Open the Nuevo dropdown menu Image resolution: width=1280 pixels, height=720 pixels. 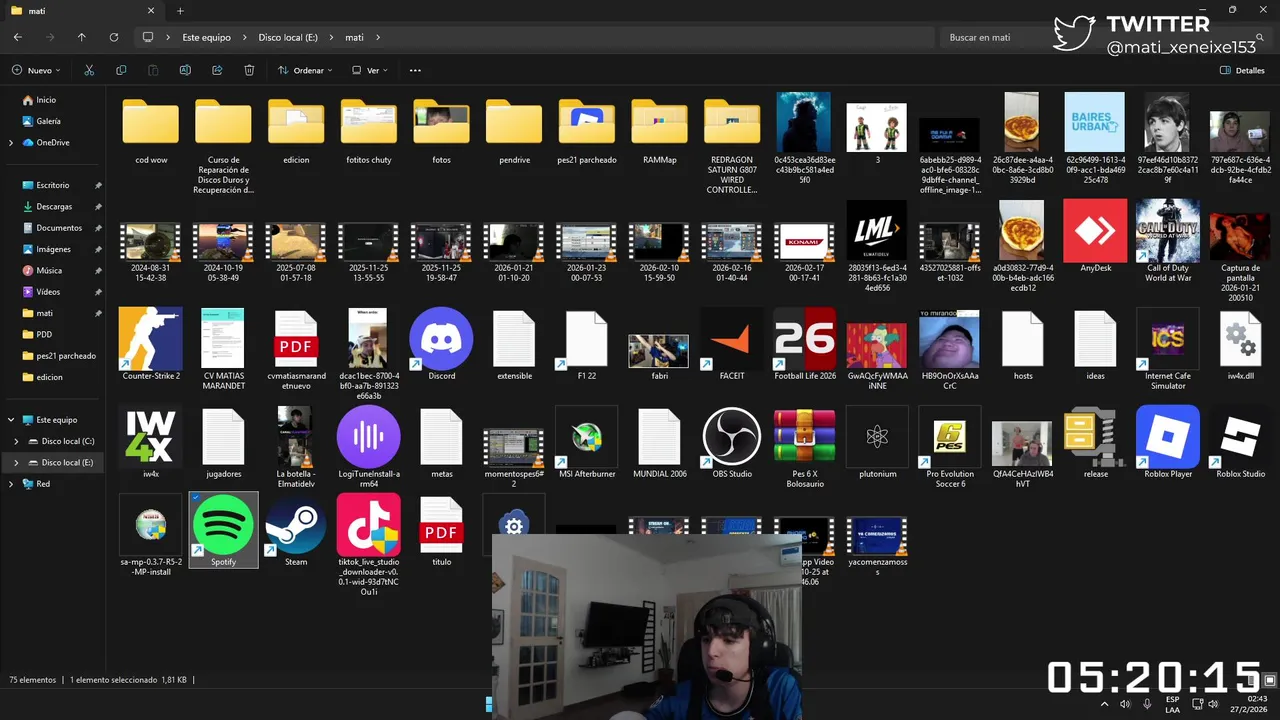click(36, 70)
